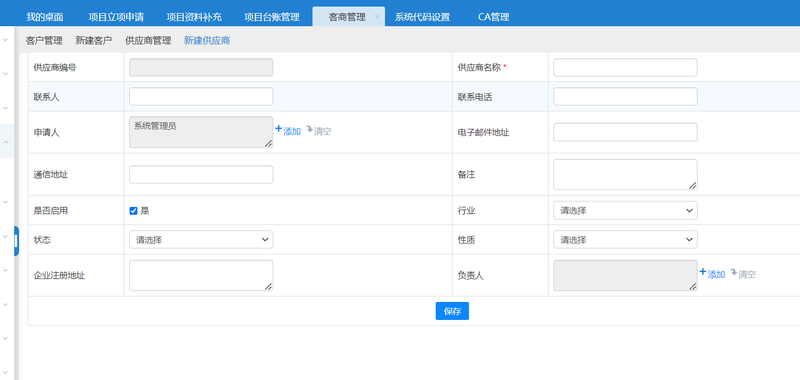Click the 企业注册地址 text area
The width and height of the screenshot is (800, 380).
point(201,275)
